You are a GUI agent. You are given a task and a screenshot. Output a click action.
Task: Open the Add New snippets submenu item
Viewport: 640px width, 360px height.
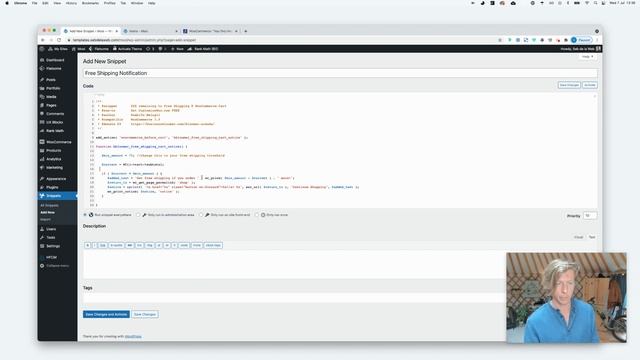tap(47, 212)
